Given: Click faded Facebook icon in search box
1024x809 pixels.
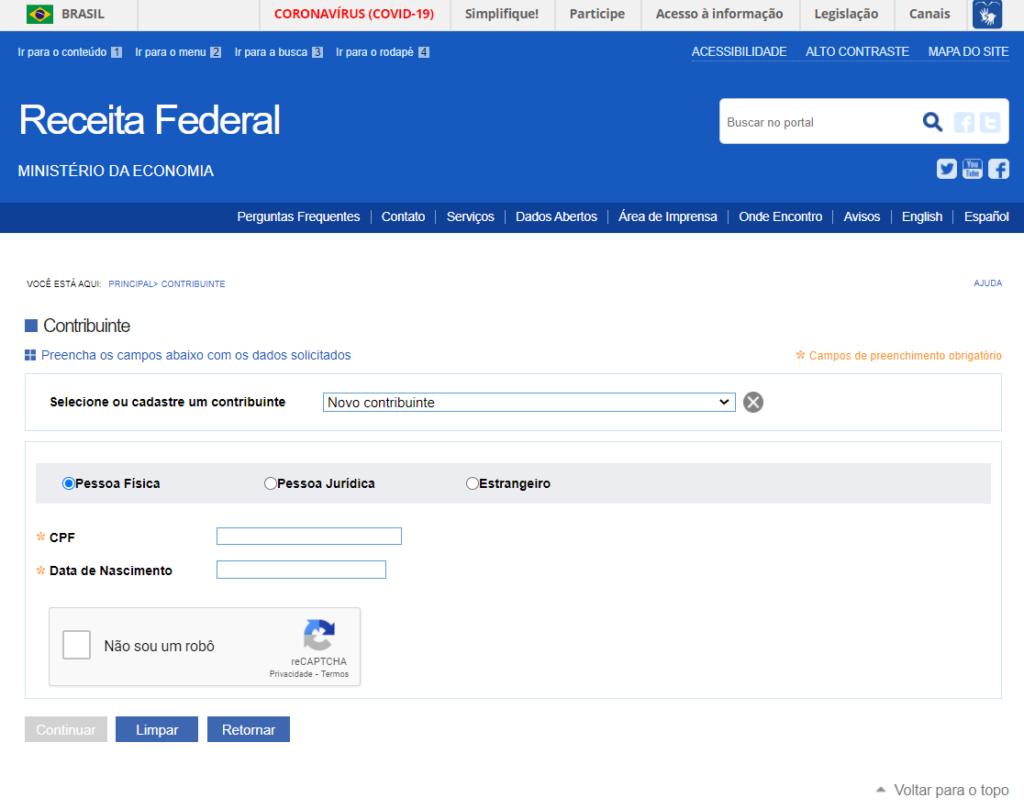Looking at the screenshot, I should 964,122.
